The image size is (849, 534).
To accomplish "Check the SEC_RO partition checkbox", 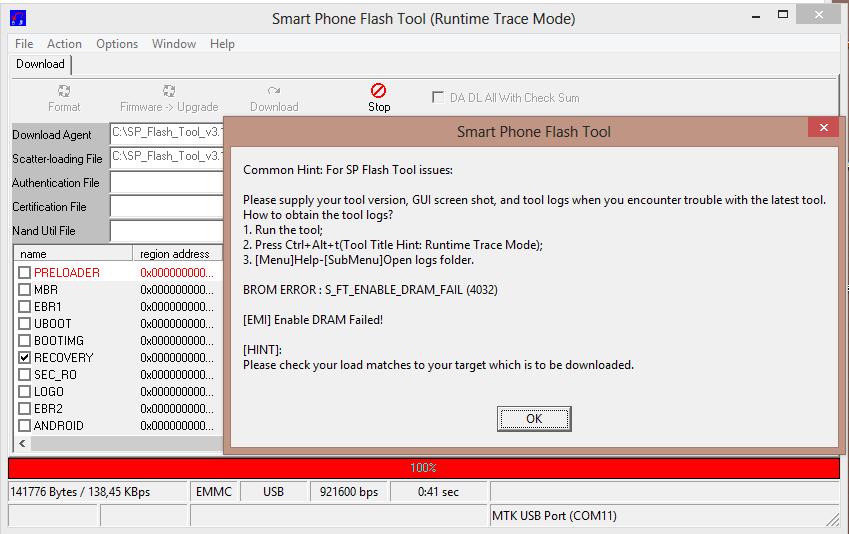I will coord(24,374).
